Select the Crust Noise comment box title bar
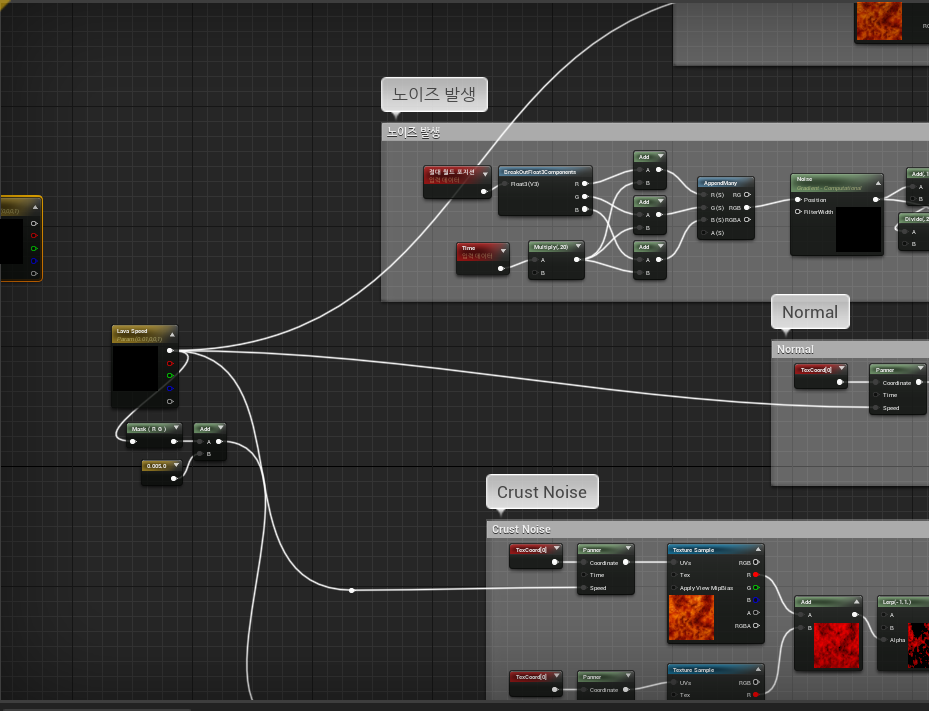The image size is (929, 711). click(707, 529)
